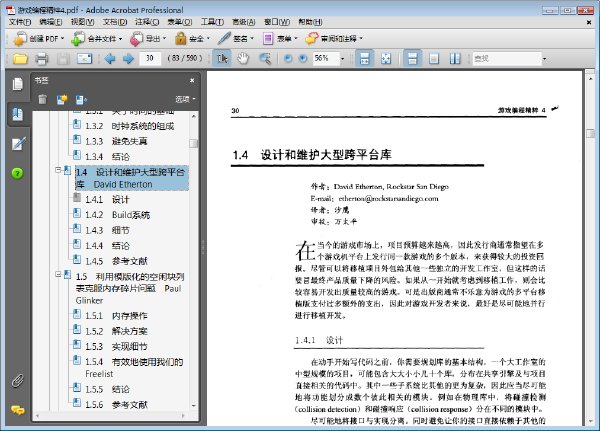Open the 注释 menu
Image resolution: width=600 pixels, height=431 pixels.
click(x=147, y=22)
